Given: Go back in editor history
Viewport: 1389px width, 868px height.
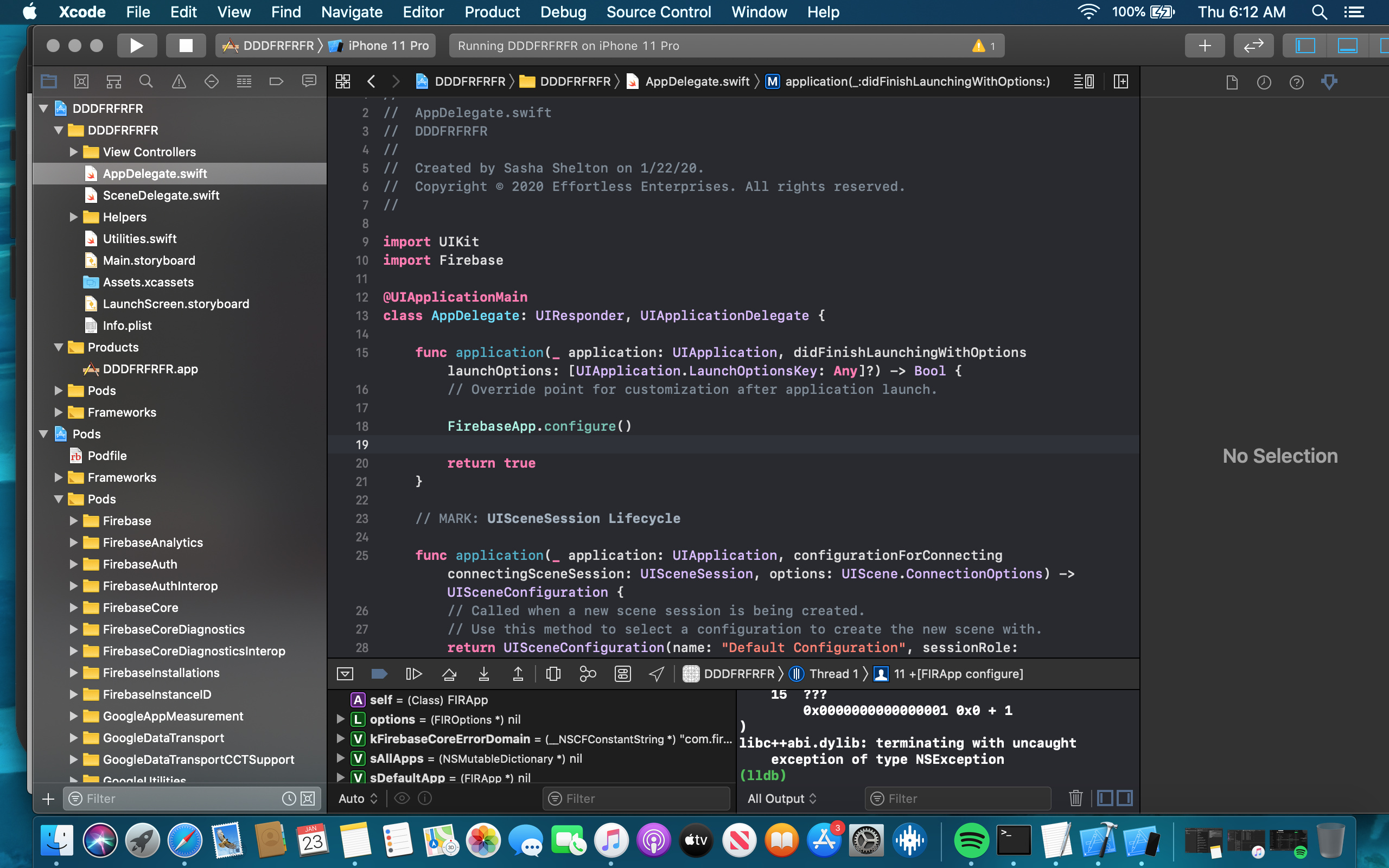Looking at the screenshot, I should pyautogui.click(x=371, y=81).
